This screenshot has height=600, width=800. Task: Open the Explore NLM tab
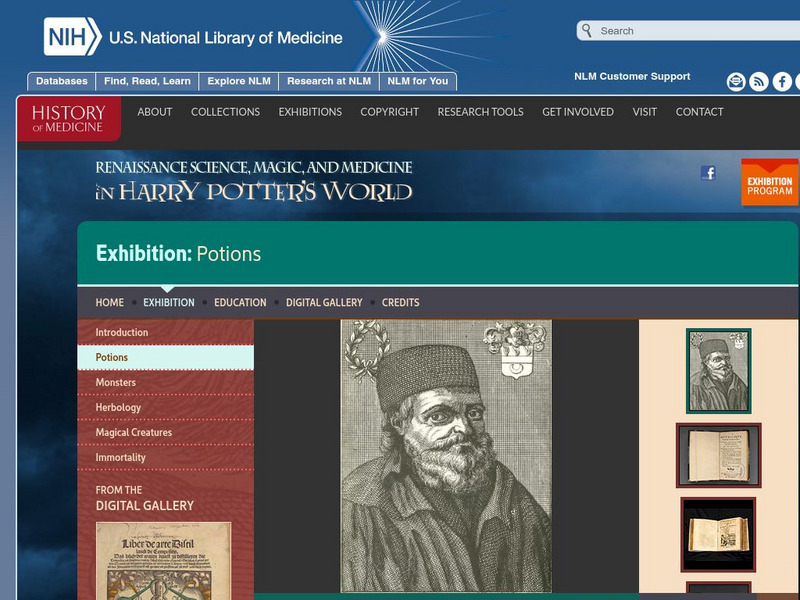[x=239, y=81]
